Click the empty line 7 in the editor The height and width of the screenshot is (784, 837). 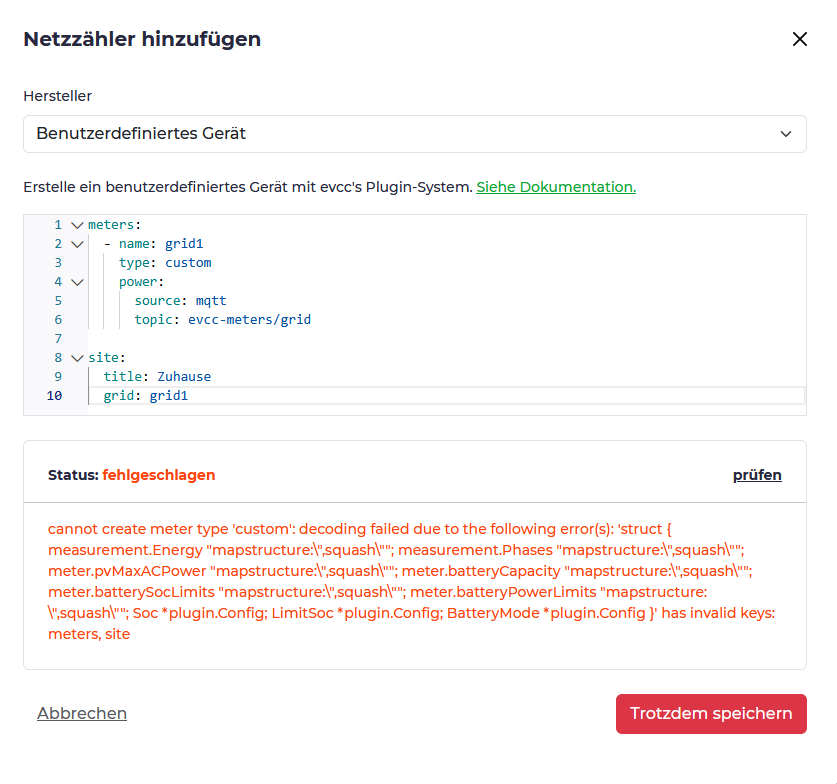(300, 339)
